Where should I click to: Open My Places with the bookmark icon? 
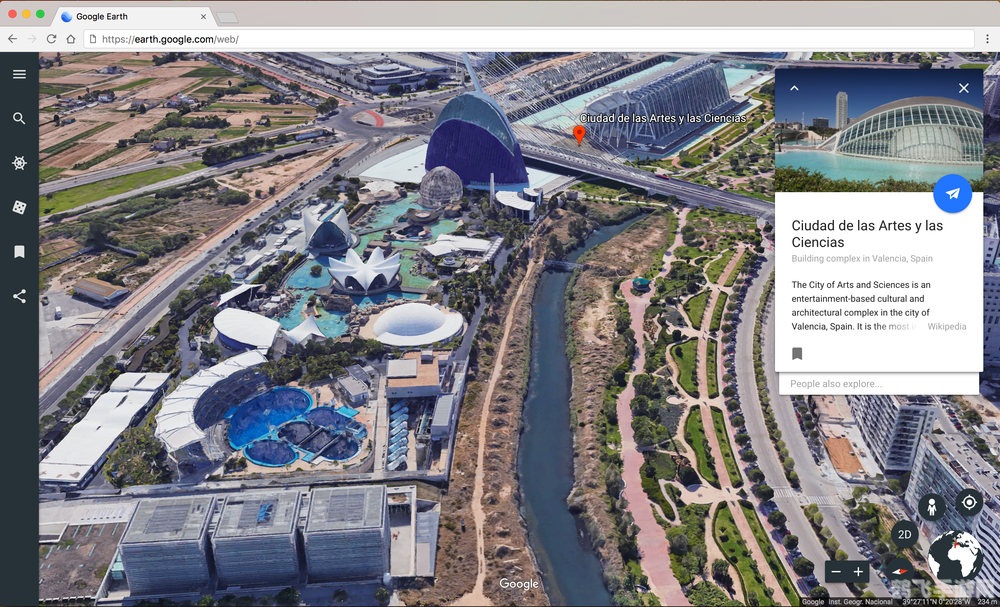pos(19,251)
